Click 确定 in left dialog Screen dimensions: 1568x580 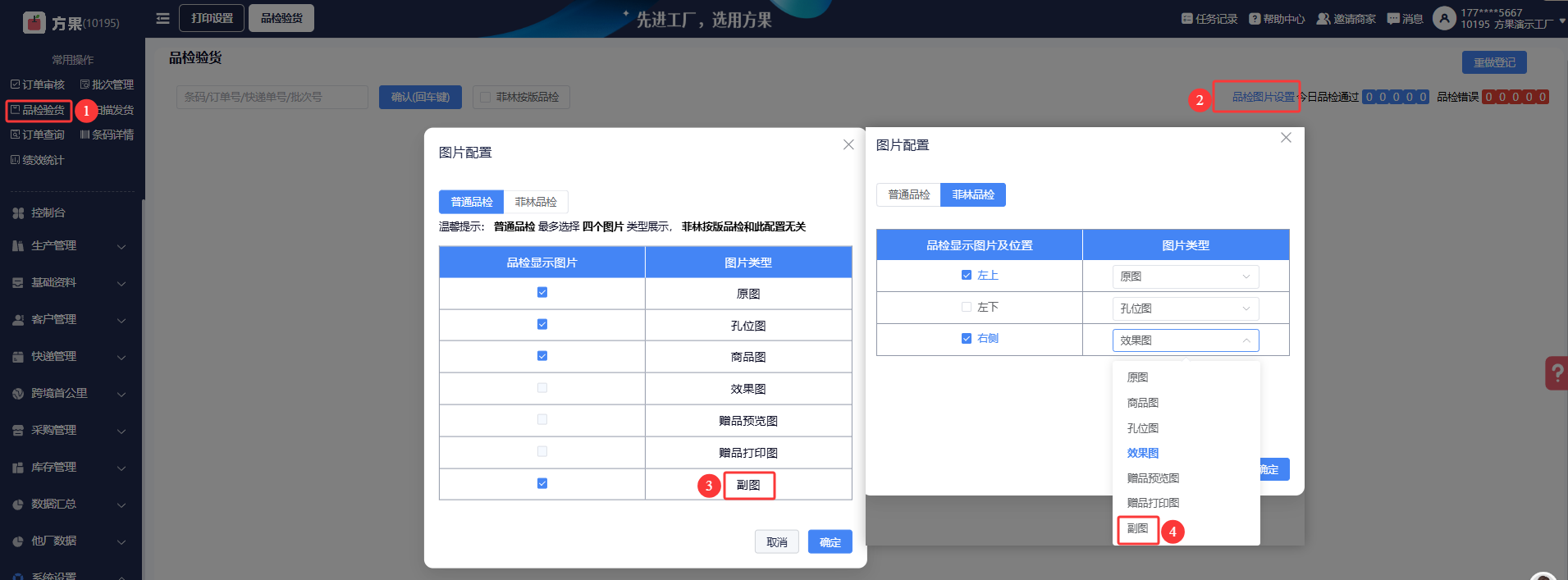click(x=830, y=542)
